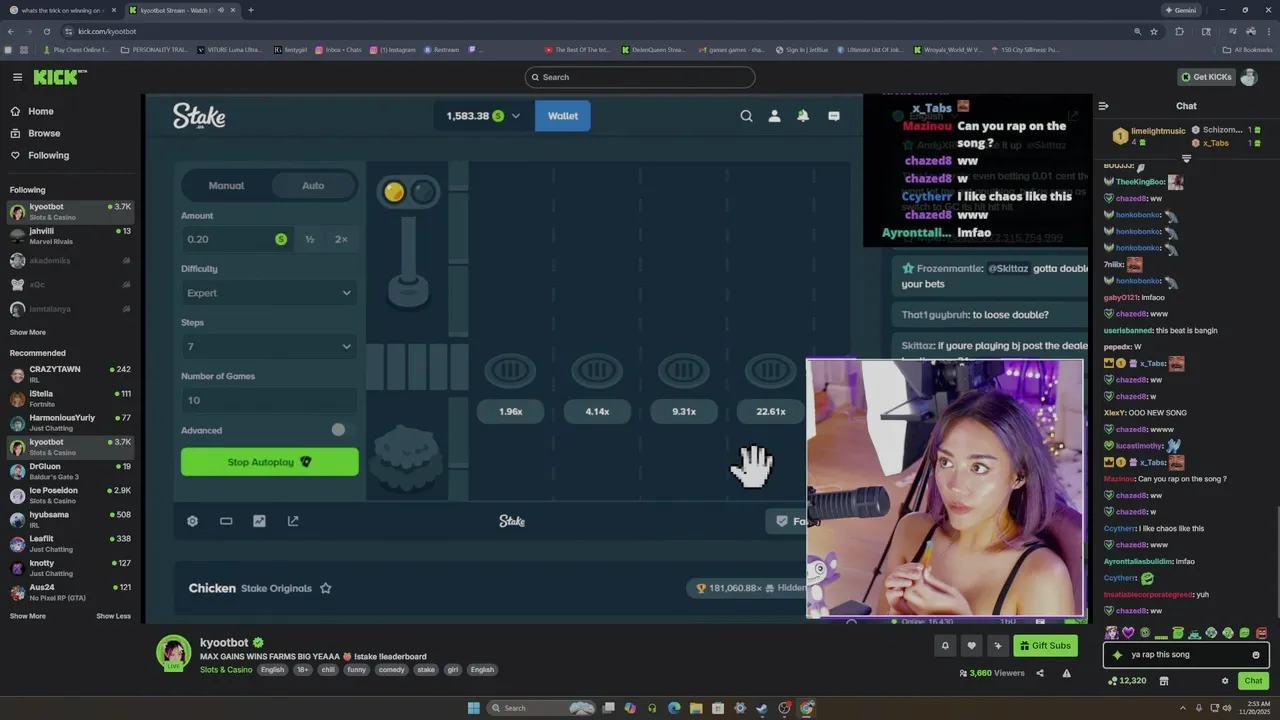The width and height of the screenshot is (1280, 720).
Task: Open channel points shop icon
Action: point(1164,681)
